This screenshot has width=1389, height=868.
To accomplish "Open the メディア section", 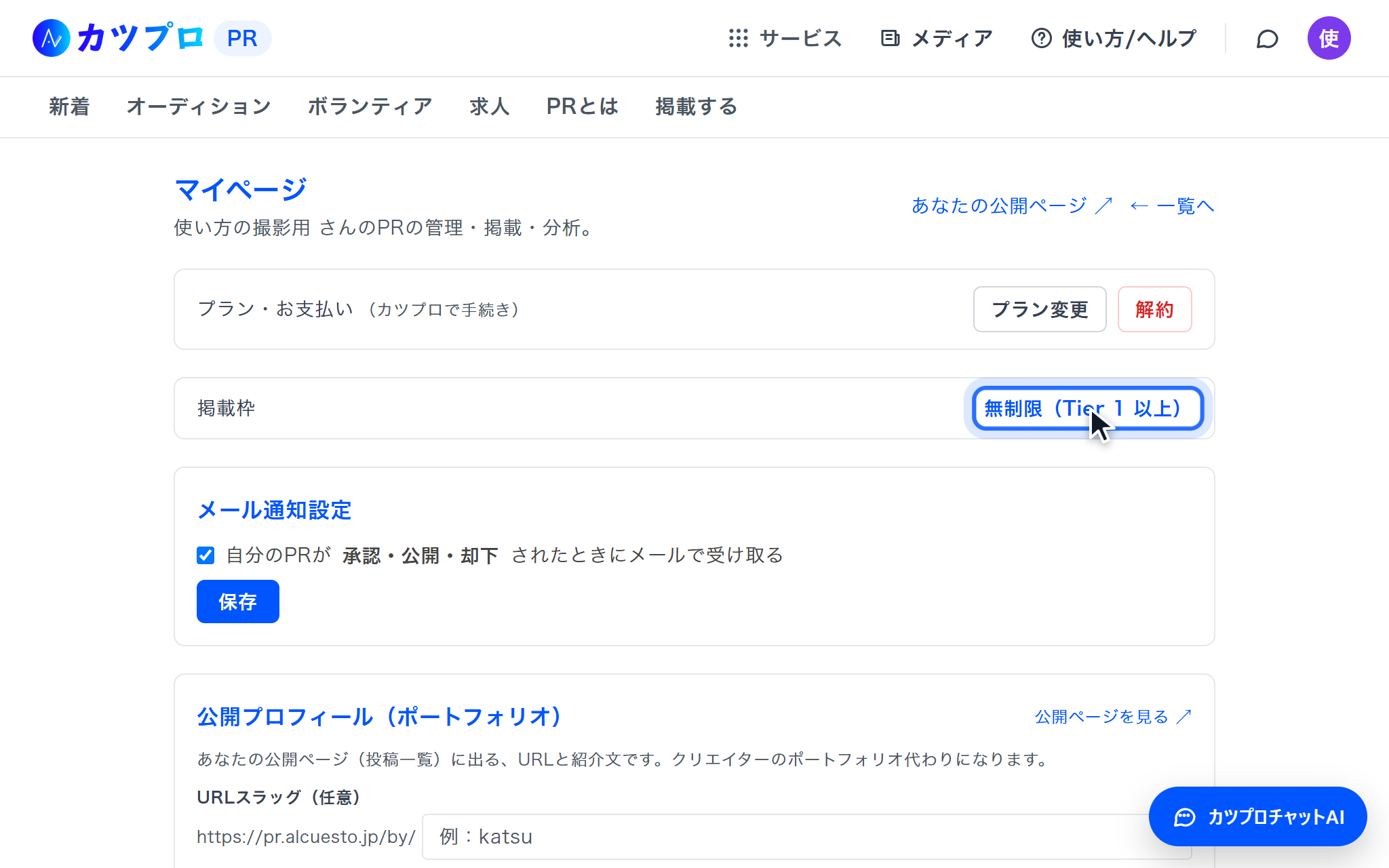I will (x=937, y=38).
